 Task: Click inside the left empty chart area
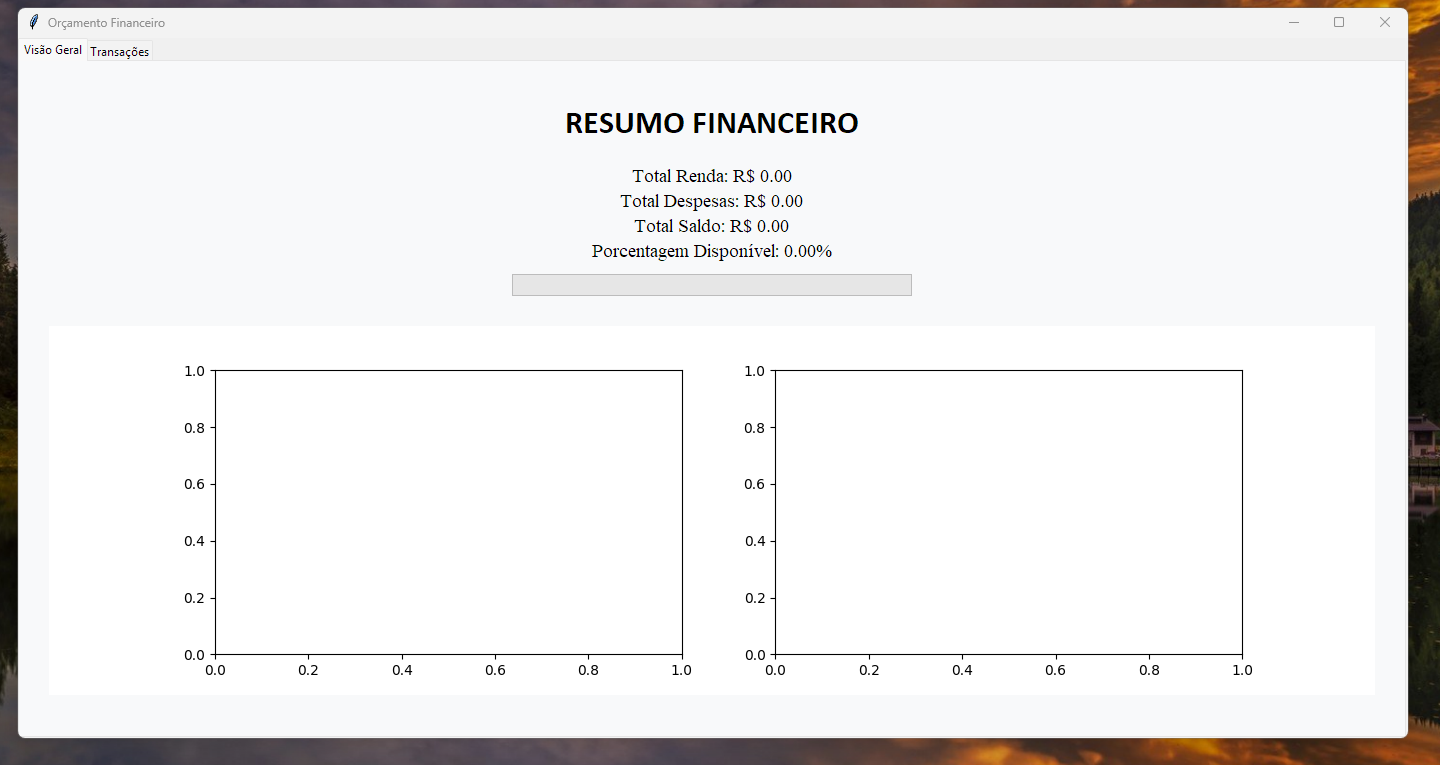click(x=448, y=512)
